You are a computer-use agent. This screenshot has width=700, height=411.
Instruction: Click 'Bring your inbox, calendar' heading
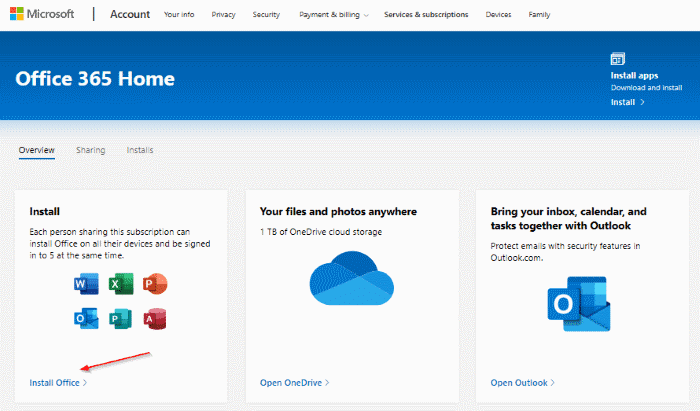(568, 219)
